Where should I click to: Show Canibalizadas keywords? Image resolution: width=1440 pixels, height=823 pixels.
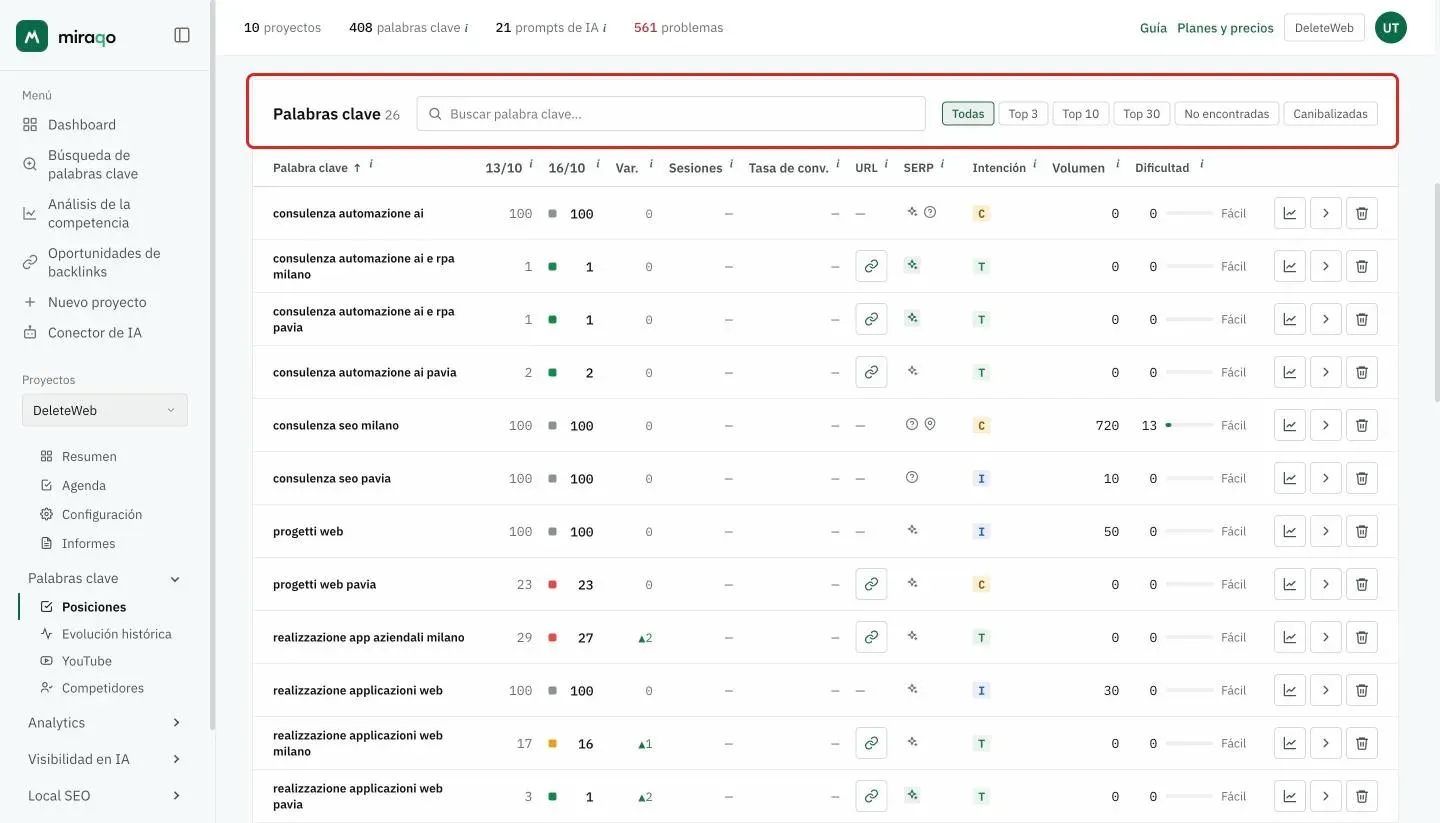pyautogui.click(x=1330, y=114)
